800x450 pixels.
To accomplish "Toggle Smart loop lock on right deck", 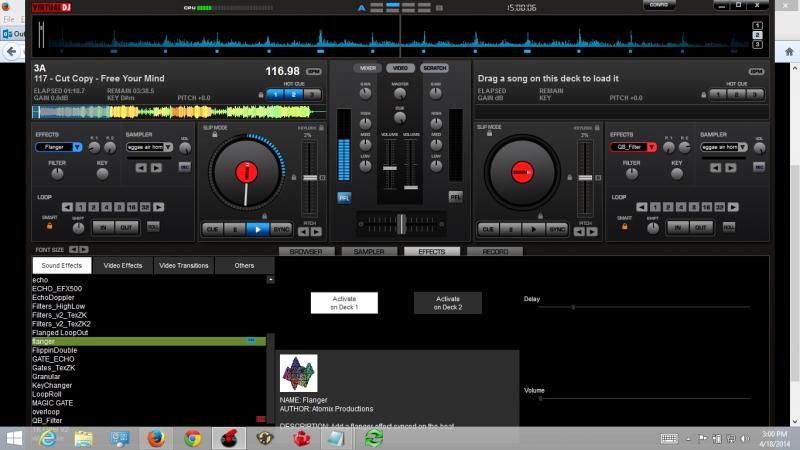I will pyautogui.click(x=624, y=226).
